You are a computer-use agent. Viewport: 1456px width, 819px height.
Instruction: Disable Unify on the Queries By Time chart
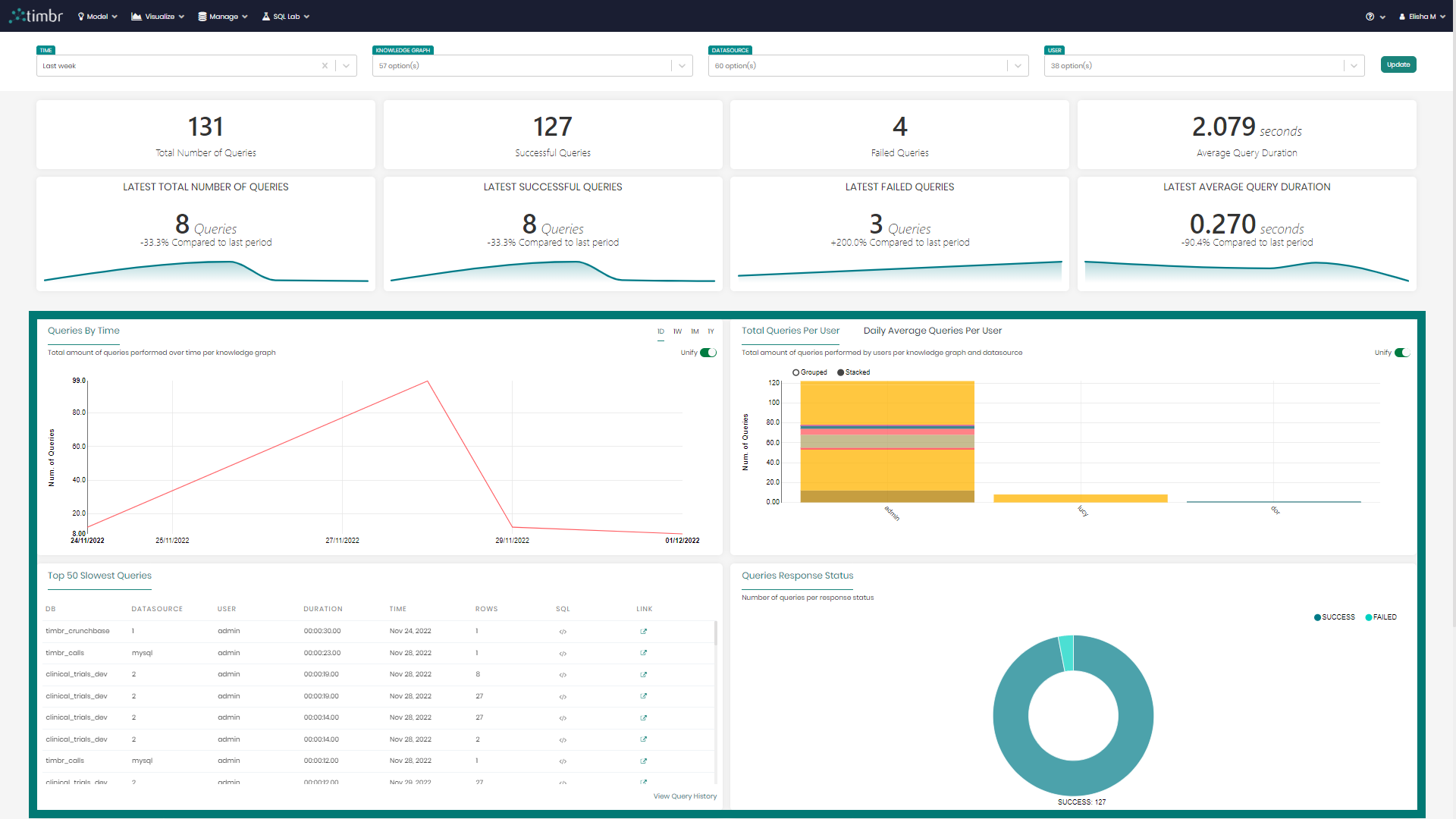tap(709, 353)
